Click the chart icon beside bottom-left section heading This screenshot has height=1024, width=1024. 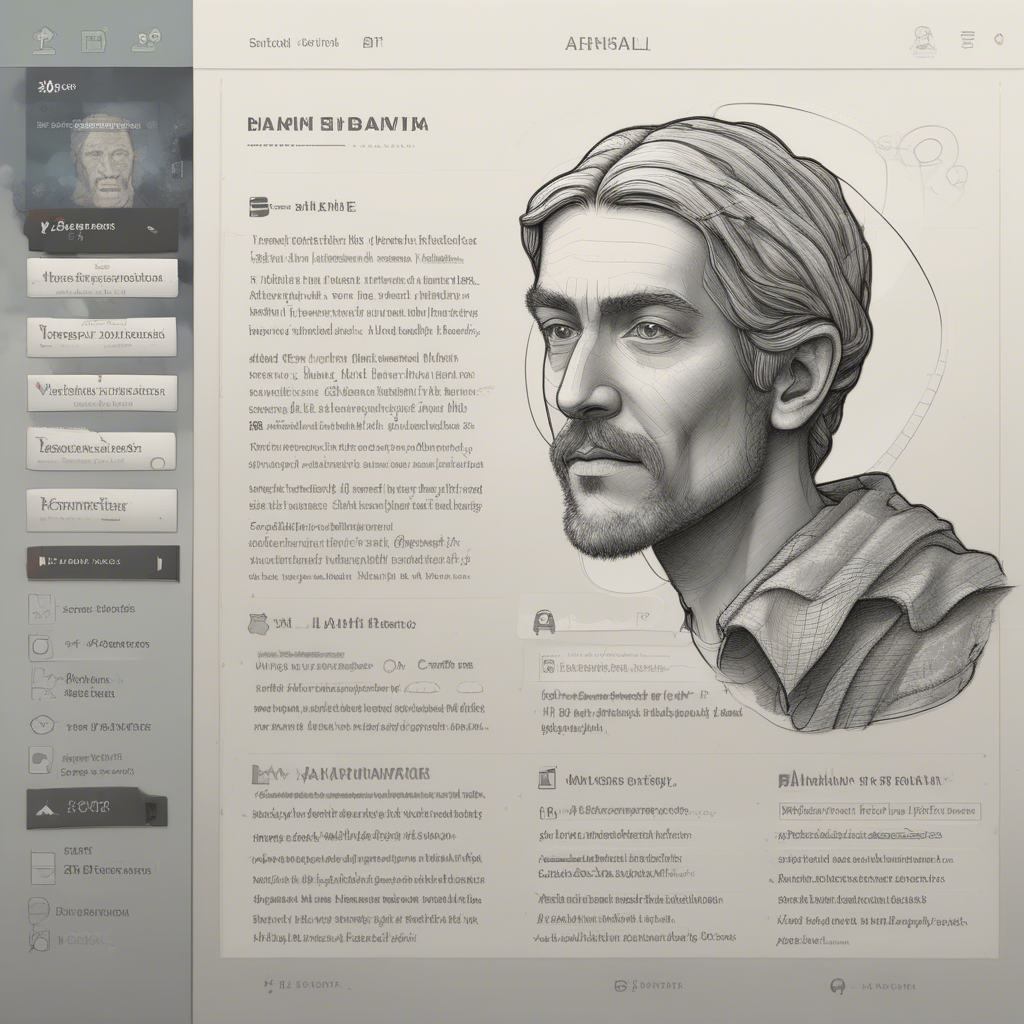click(x=270, y=775)
